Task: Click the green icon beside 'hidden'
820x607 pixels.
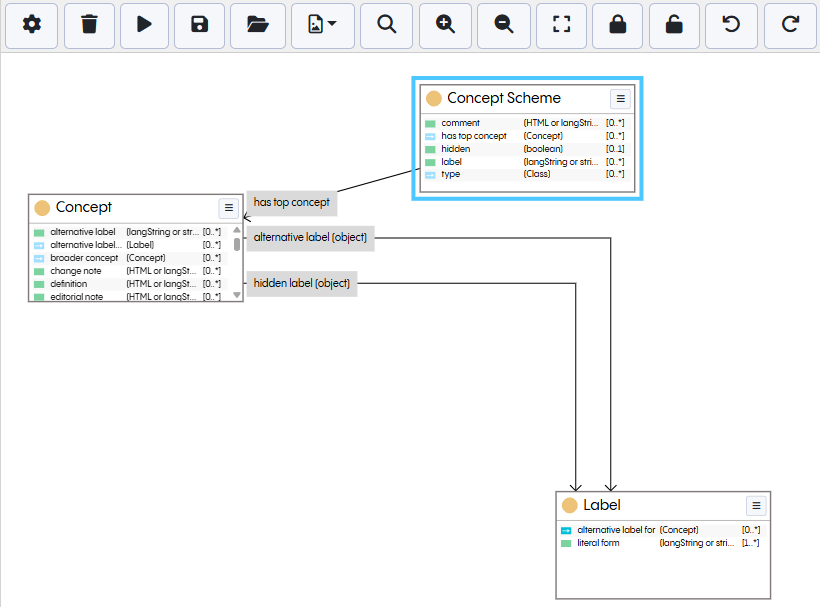Action: point(430,150)
